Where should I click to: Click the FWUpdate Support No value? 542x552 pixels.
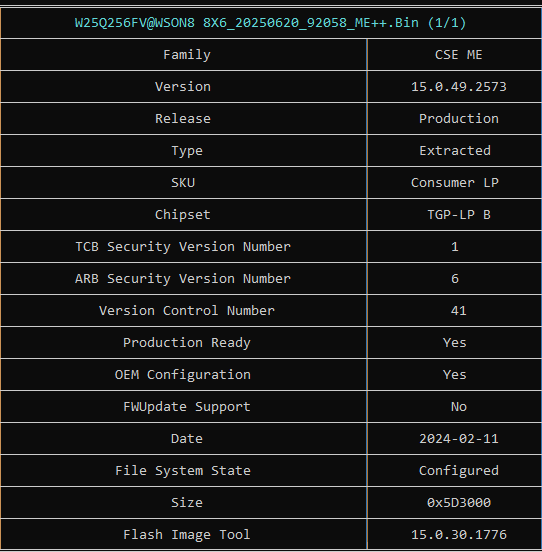459,407
